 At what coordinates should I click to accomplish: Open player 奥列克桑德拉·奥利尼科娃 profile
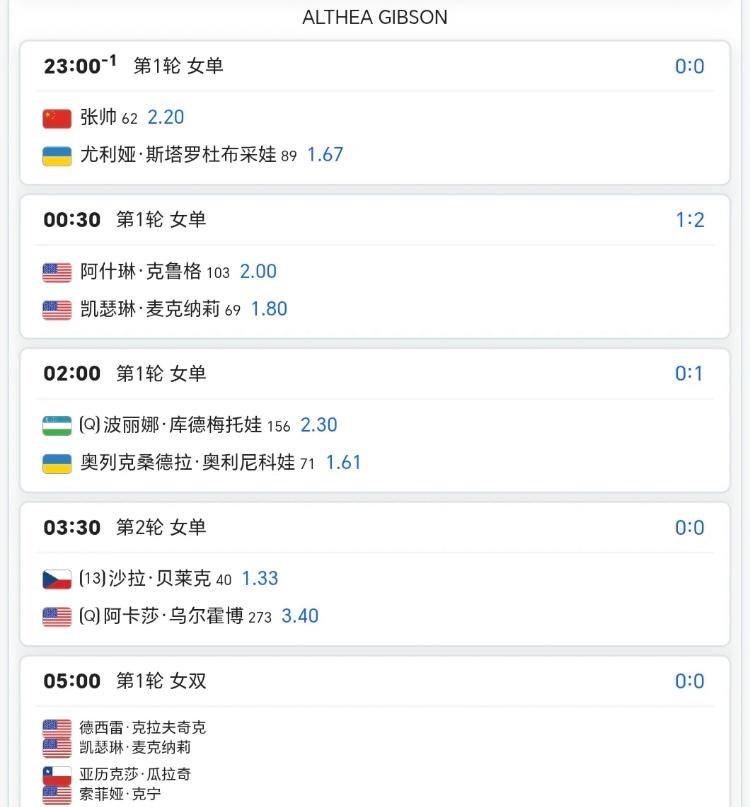tap(188, 462)
